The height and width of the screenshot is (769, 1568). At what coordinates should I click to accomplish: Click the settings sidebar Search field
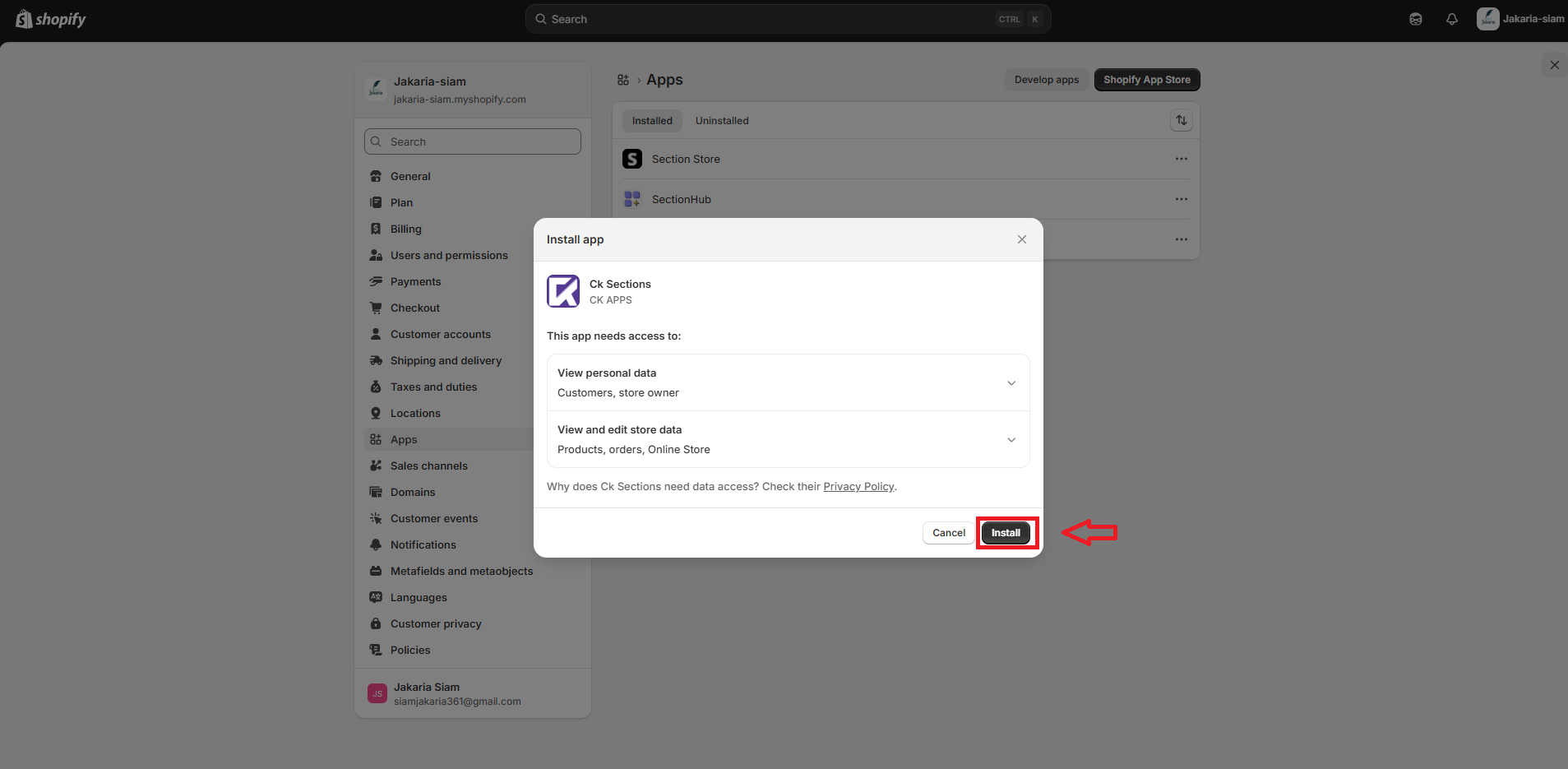(x=473, y=141)
